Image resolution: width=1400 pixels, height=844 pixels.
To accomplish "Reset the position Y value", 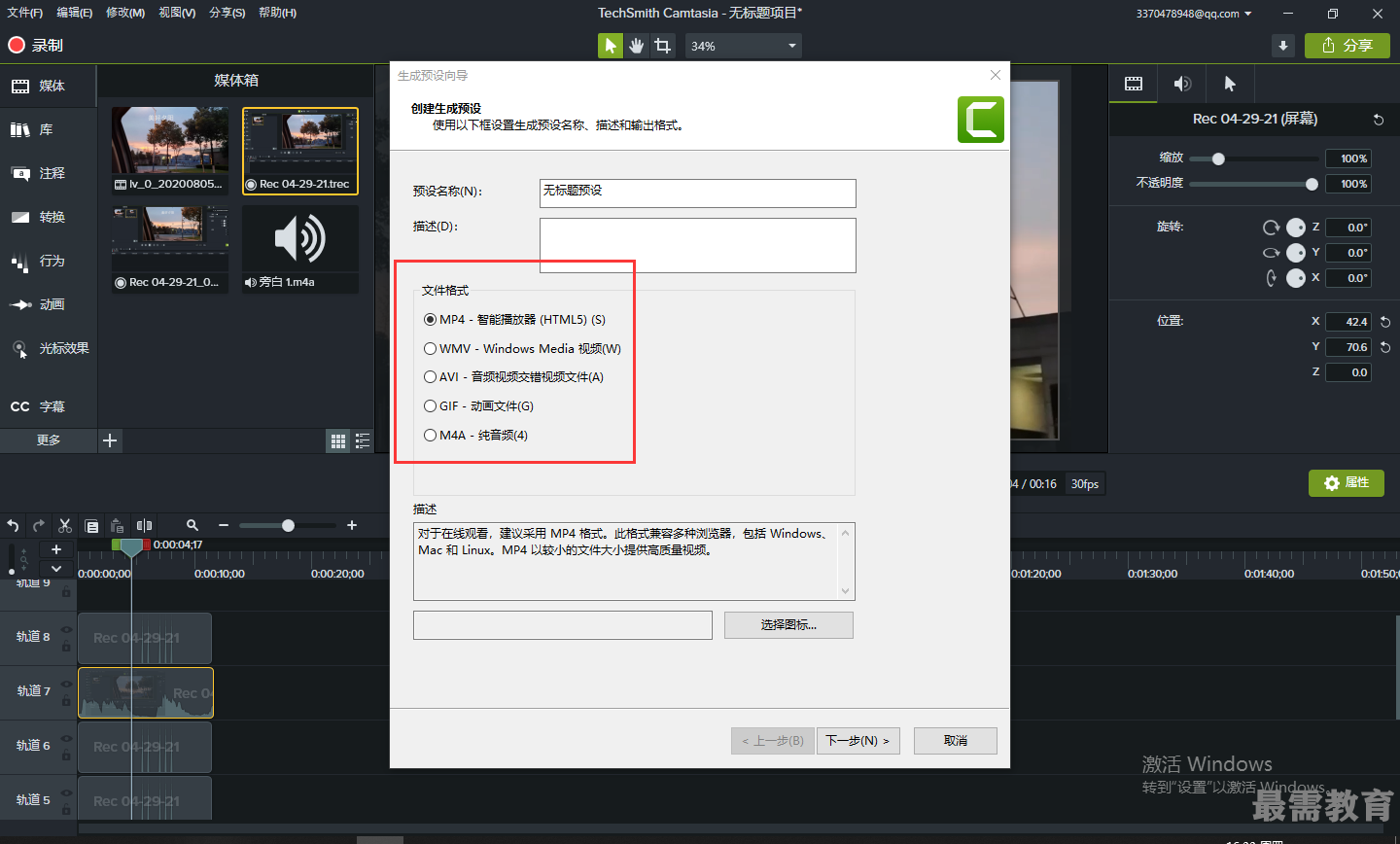I will [1385, 347].
